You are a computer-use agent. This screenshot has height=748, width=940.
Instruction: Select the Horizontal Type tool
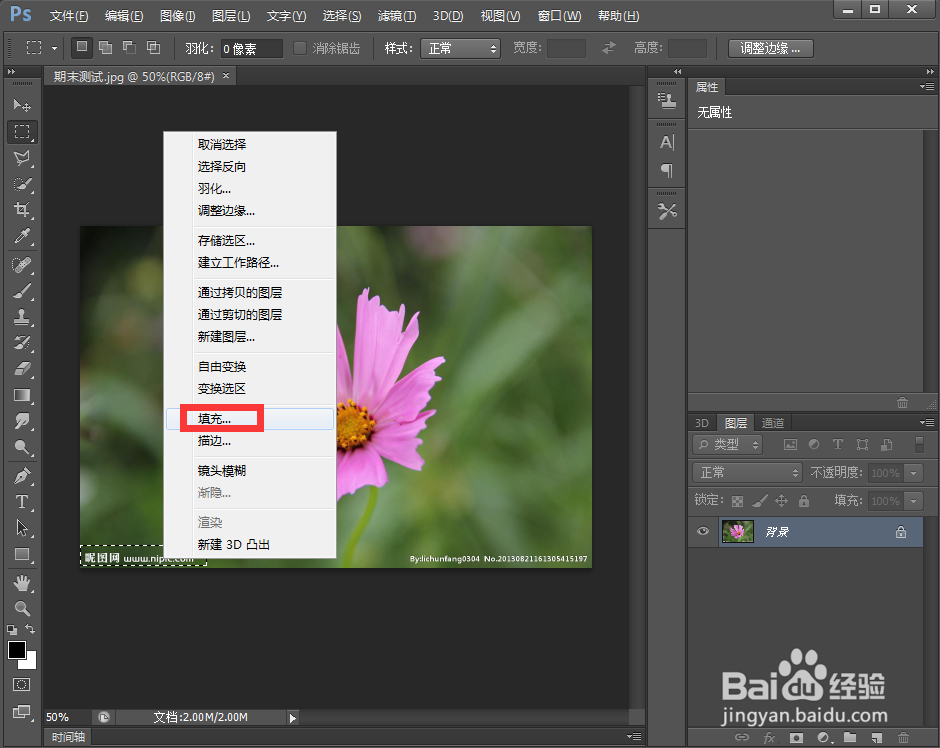[23, 502]
